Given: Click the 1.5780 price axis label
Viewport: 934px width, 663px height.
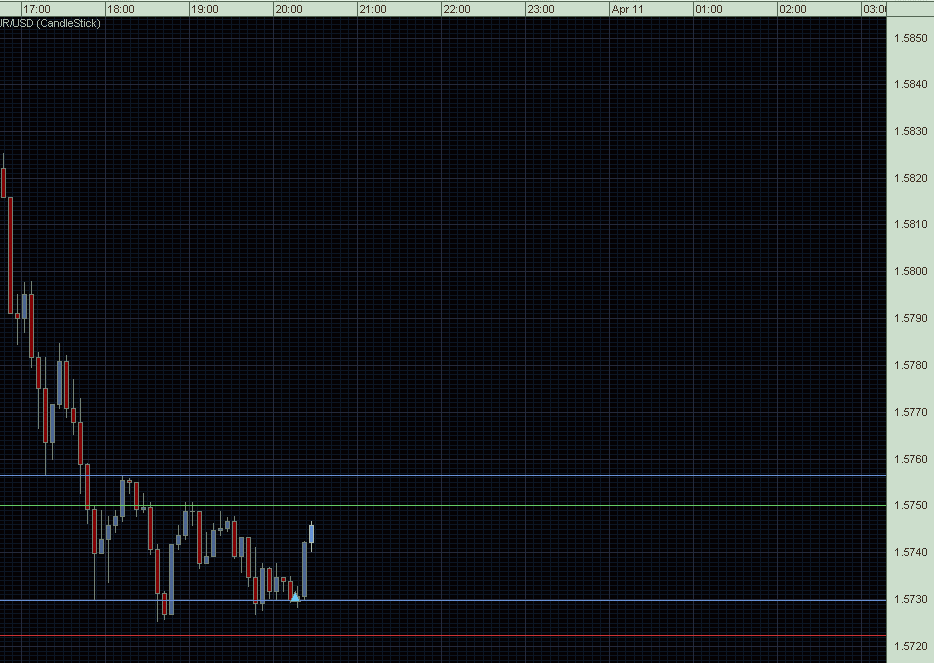Looking at the screenshot, I should click(911, 365).
